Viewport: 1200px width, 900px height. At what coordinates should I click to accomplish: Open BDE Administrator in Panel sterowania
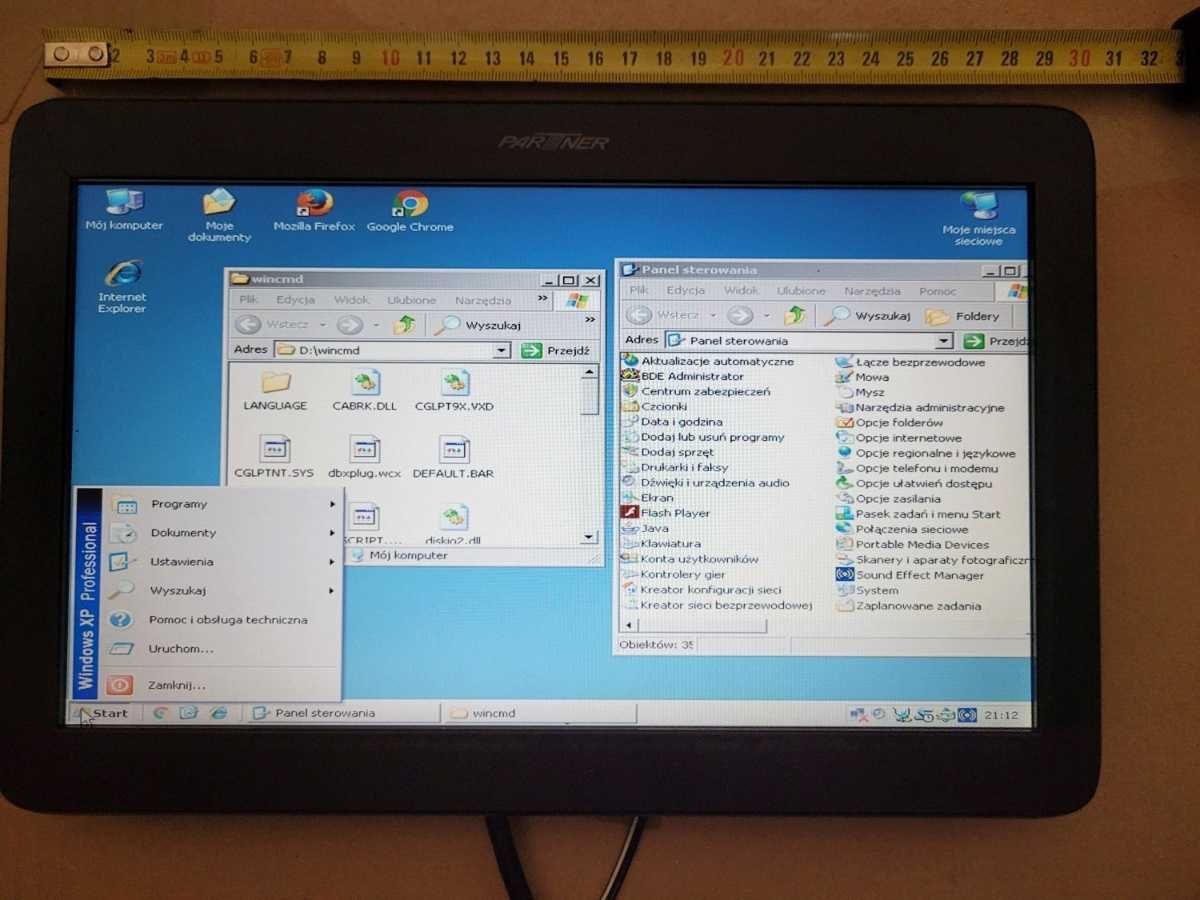683,376
